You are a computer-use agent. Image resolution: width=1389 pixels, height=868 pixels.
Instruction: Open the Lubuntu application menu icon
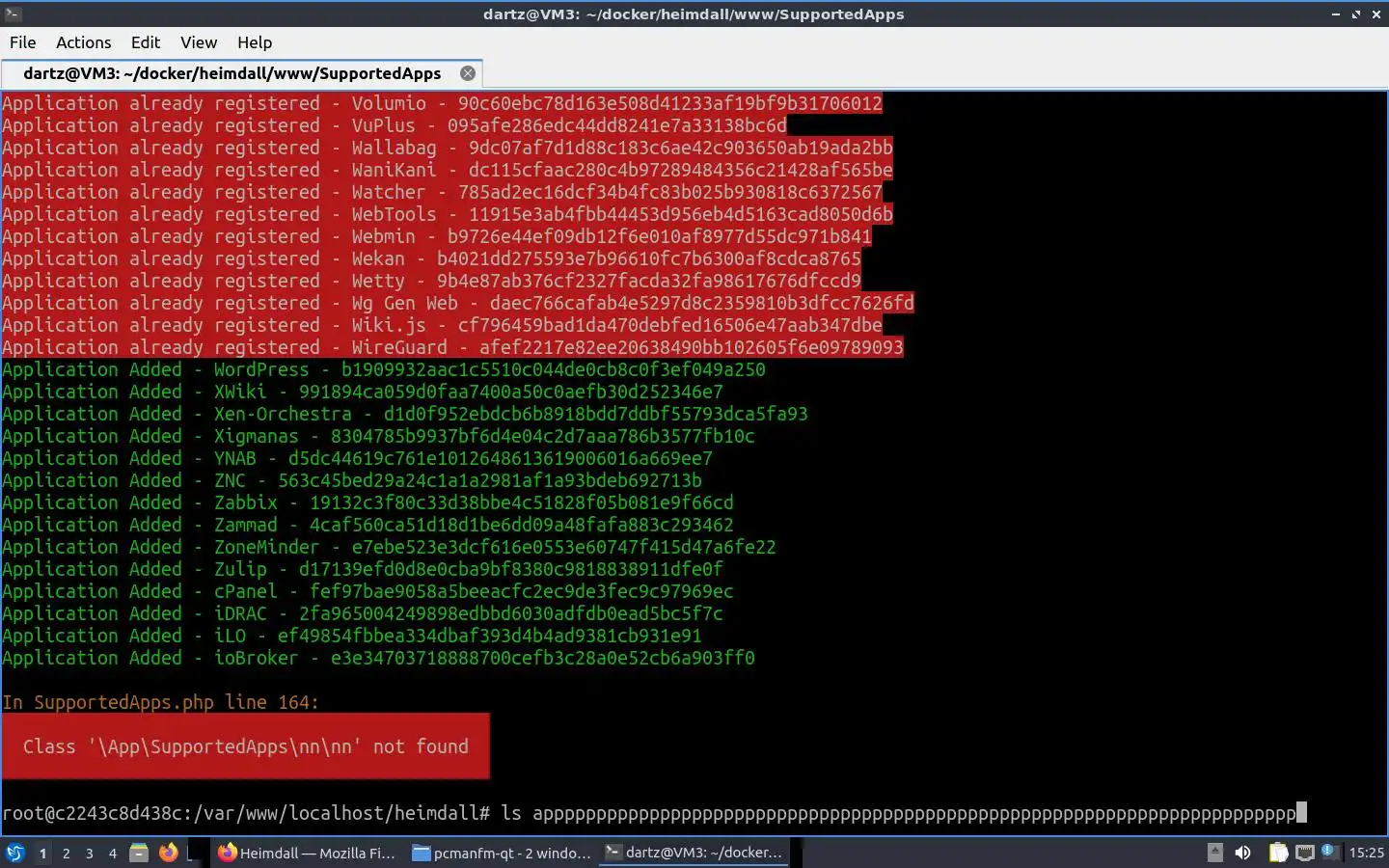(x=15, y=853)
